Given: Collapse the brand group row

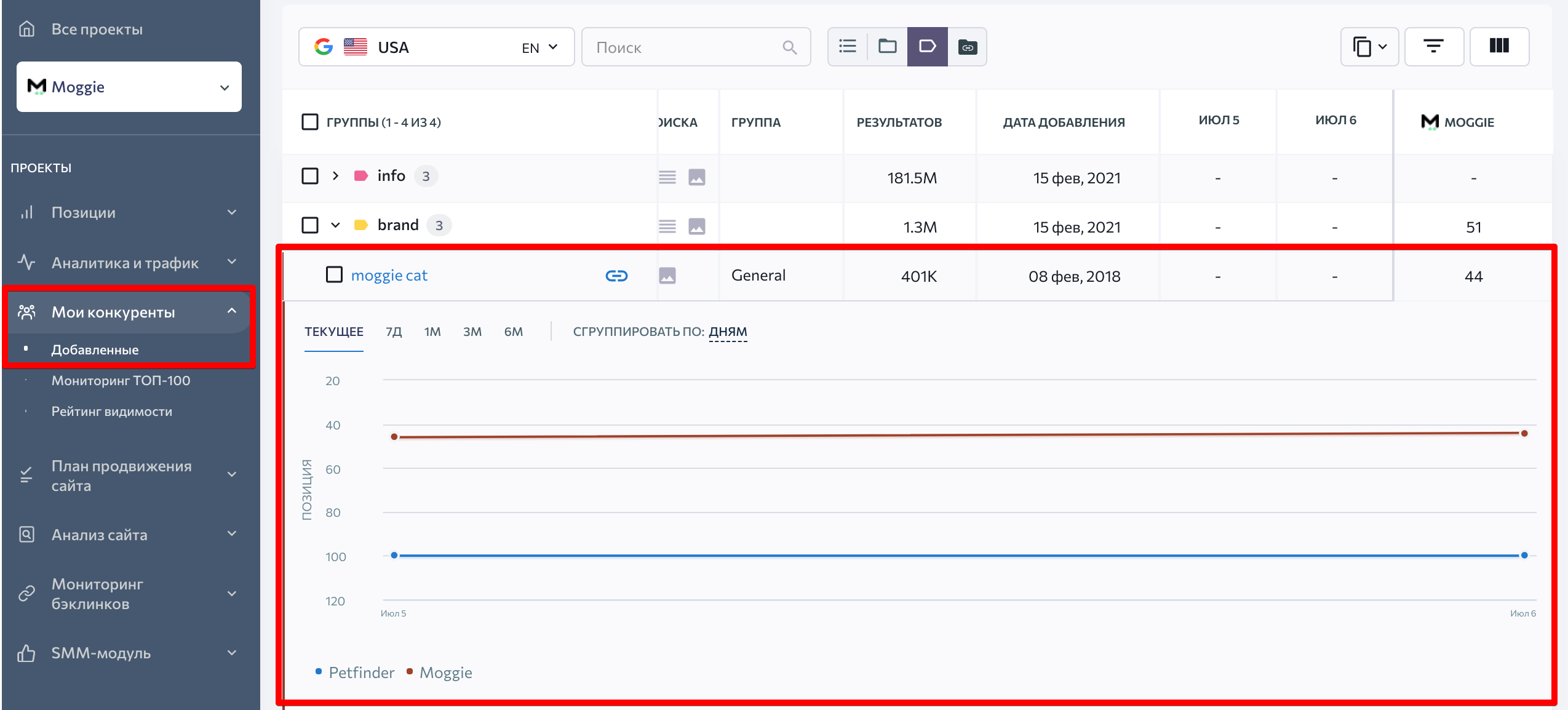Looking at the screenshot, I should click(335, 225).
